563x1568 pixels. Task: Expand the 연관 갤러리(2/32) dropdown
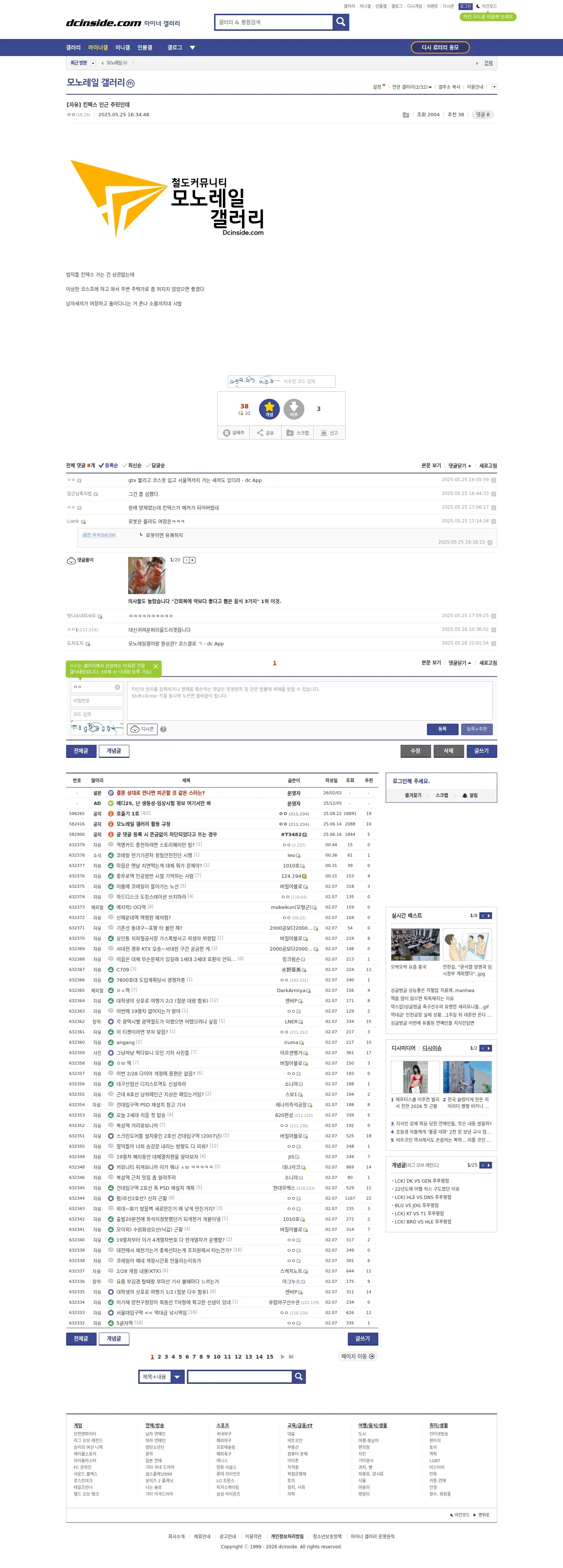click(x=412, y=87)
